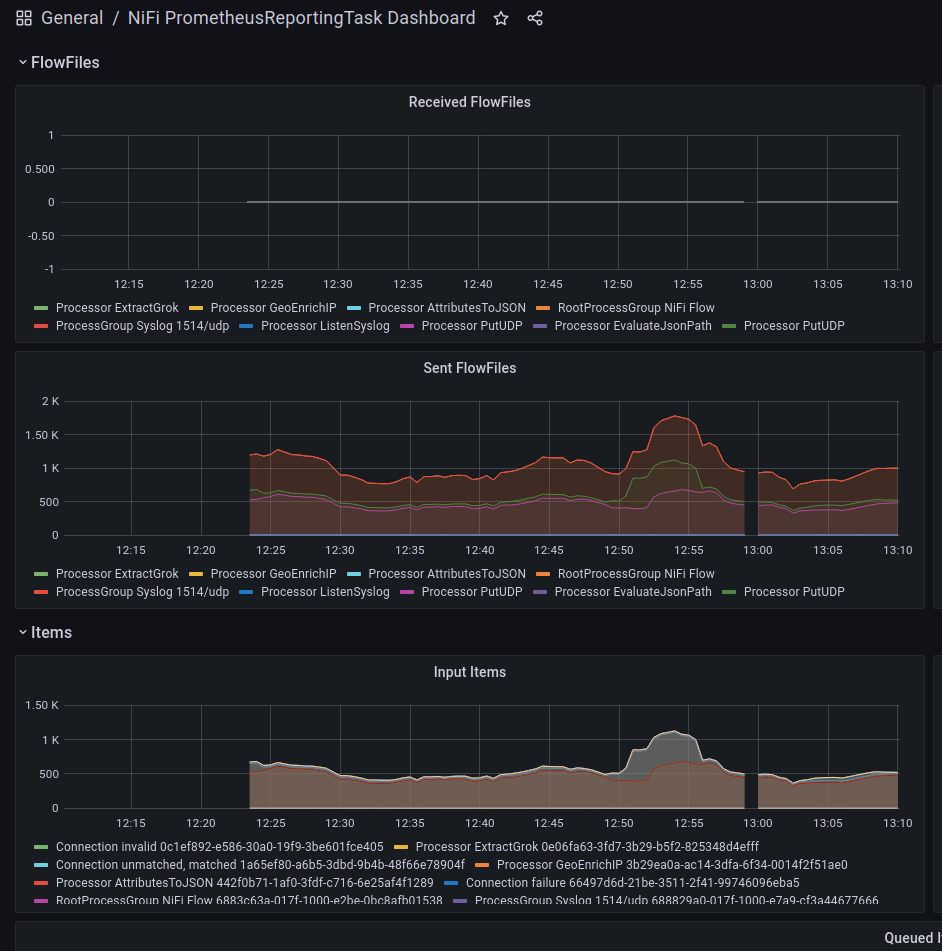Toggle Connection invalid 0c1ef892 series in Input Items legend
Screen dimensions: 942x951
pyautogui.click(x=220, y=847)
